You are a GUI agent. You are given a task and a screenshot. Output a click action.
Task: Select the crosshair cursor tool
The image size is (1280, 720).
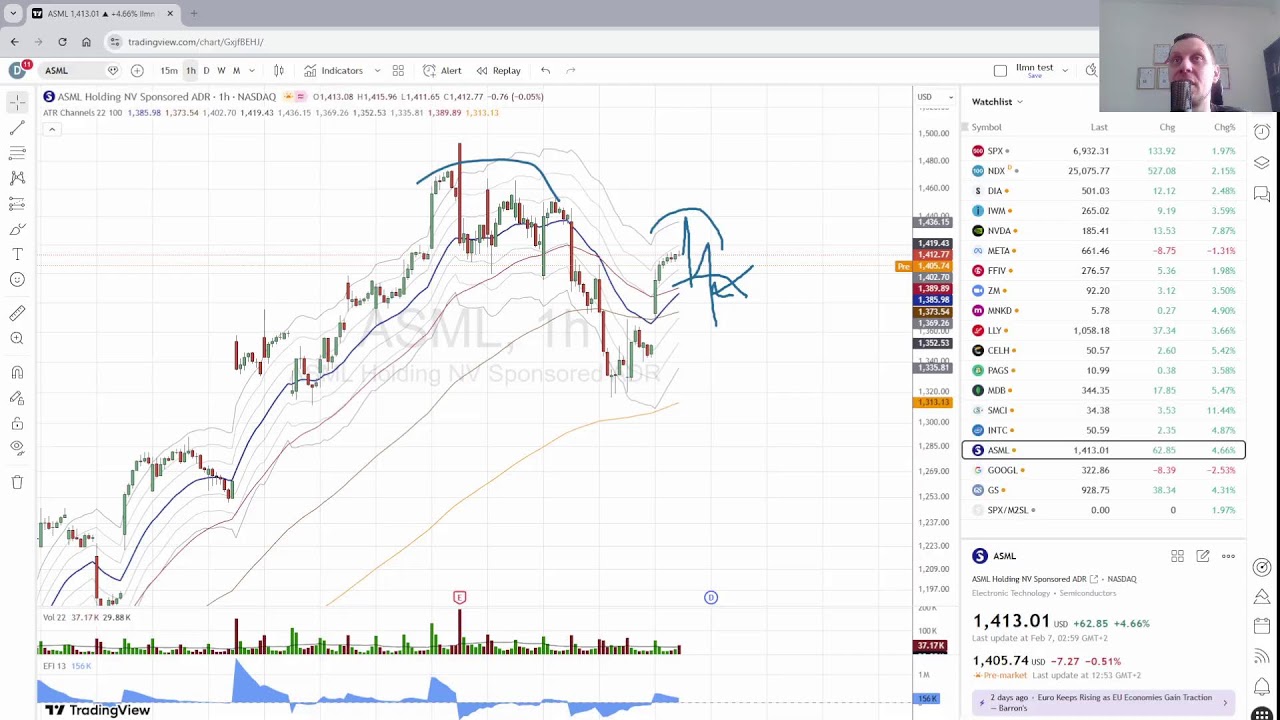click(x=17, y=102)
